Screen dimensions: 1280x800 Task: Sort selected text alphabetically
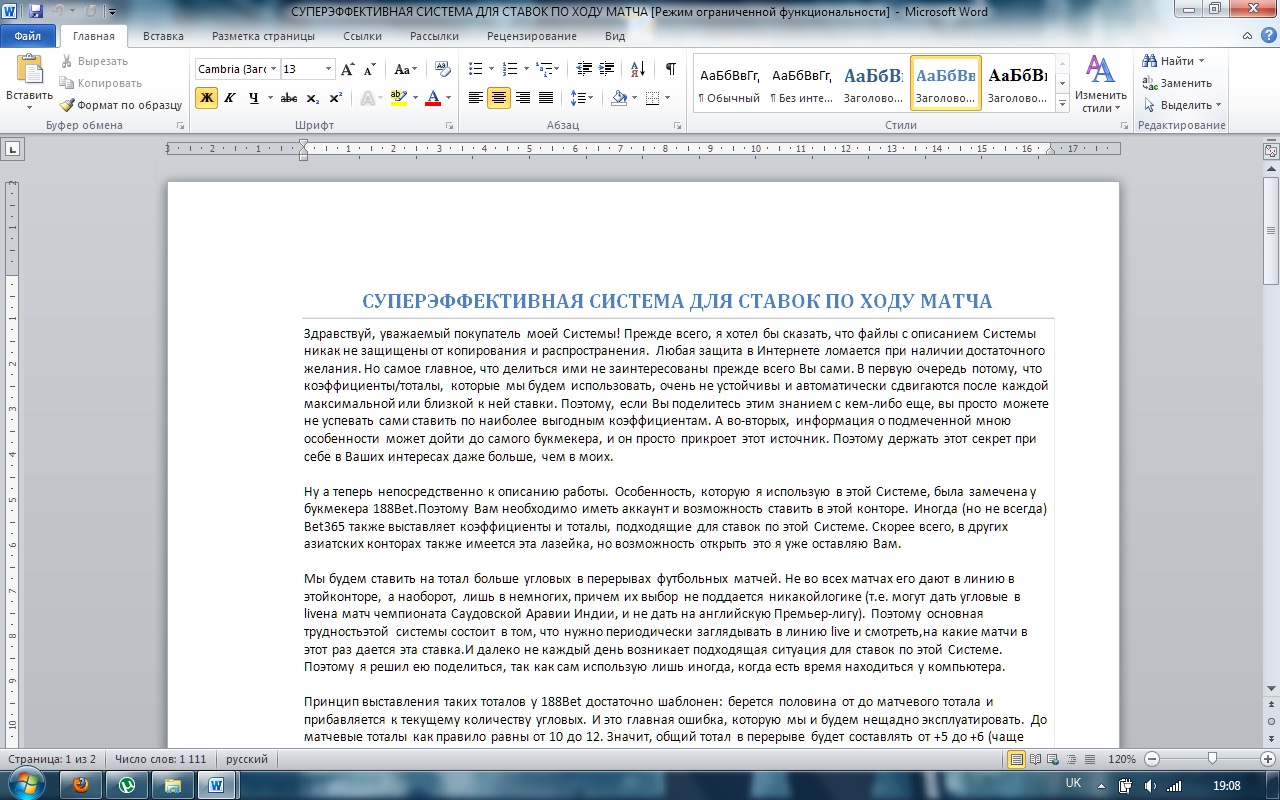(x=638, y=69)
